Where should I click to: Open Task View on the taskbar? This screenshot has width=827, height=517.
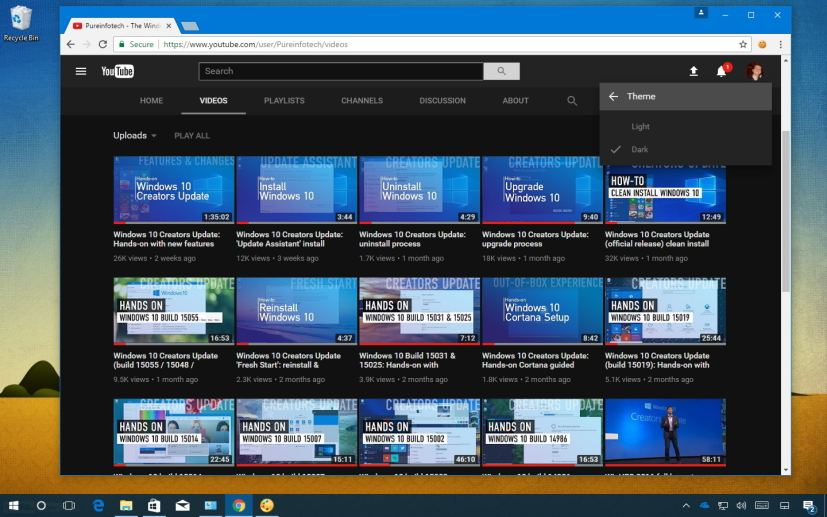(x=69, y=505)
